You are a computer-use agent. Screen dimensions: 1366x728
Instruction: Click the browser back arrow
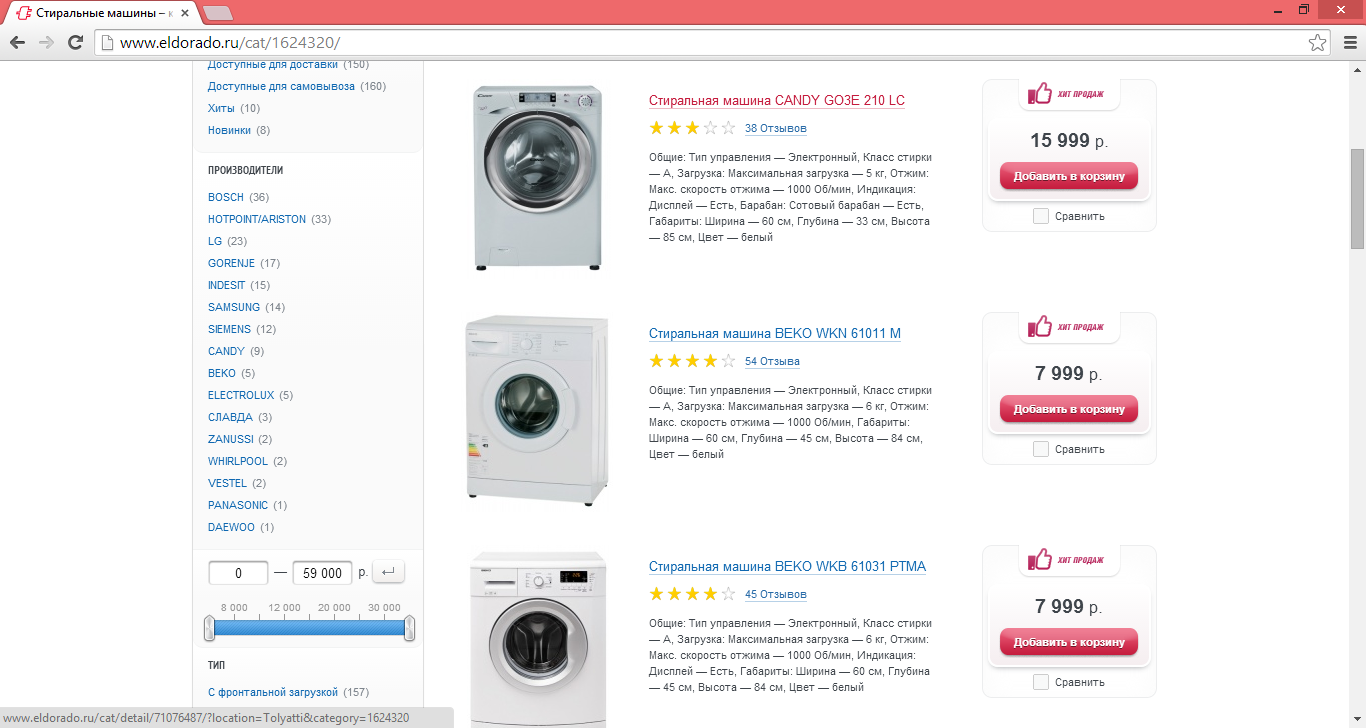coord(17,42)
